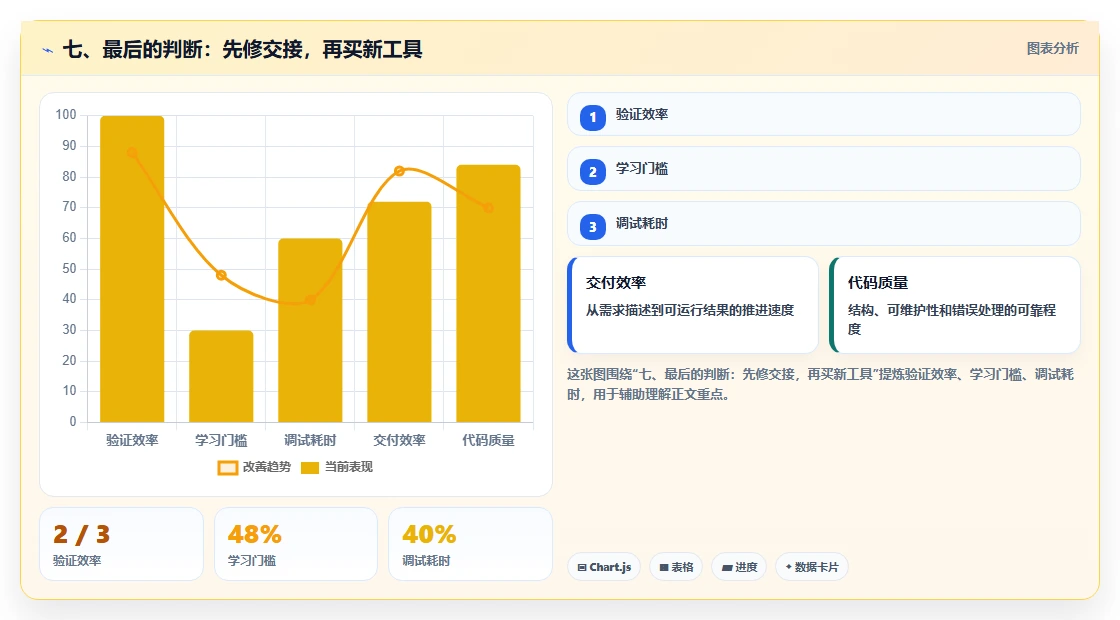
Task: Toggle the 改善趋势 legend entry
Action: (x=254, y=467)
